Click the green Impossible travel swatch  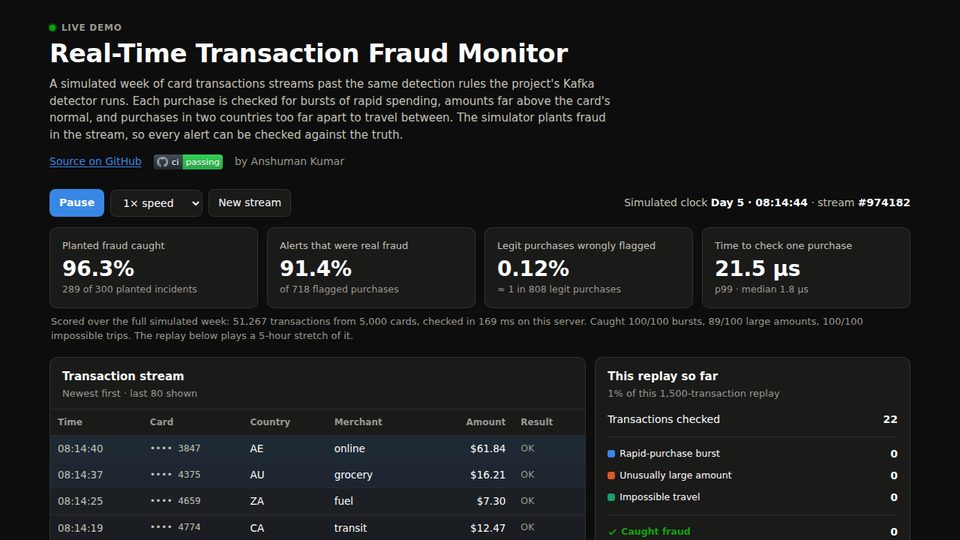[611, 497]
